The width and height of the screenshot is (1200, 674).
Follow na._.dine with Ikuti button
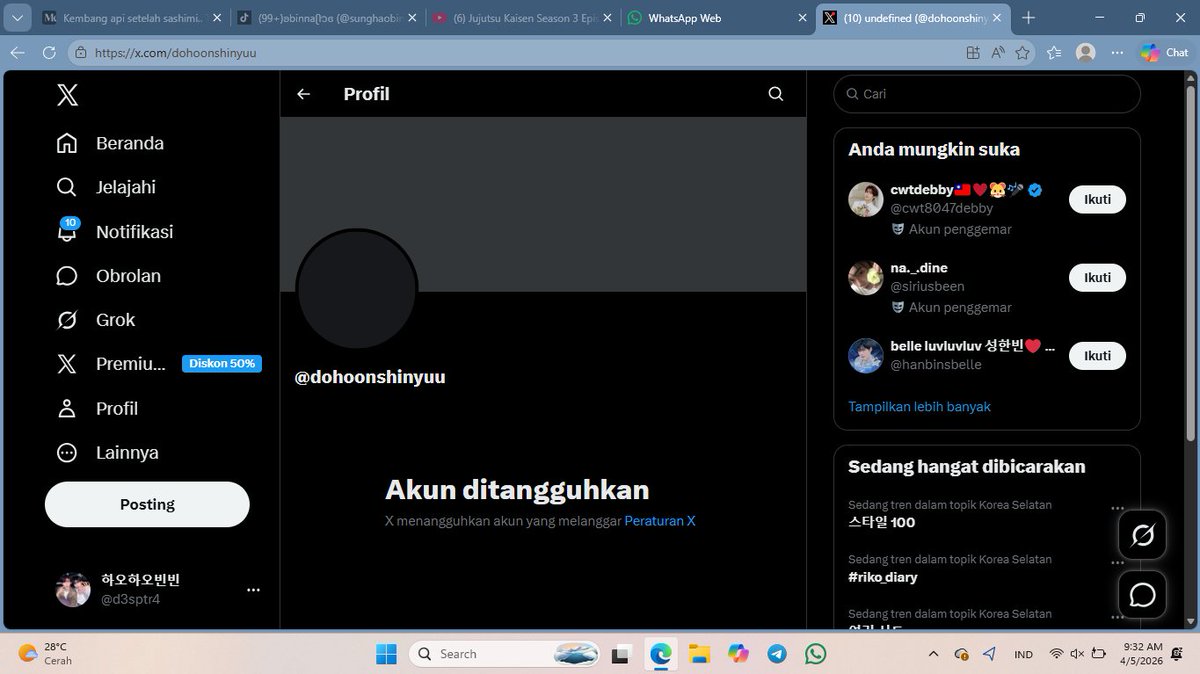1097,277
